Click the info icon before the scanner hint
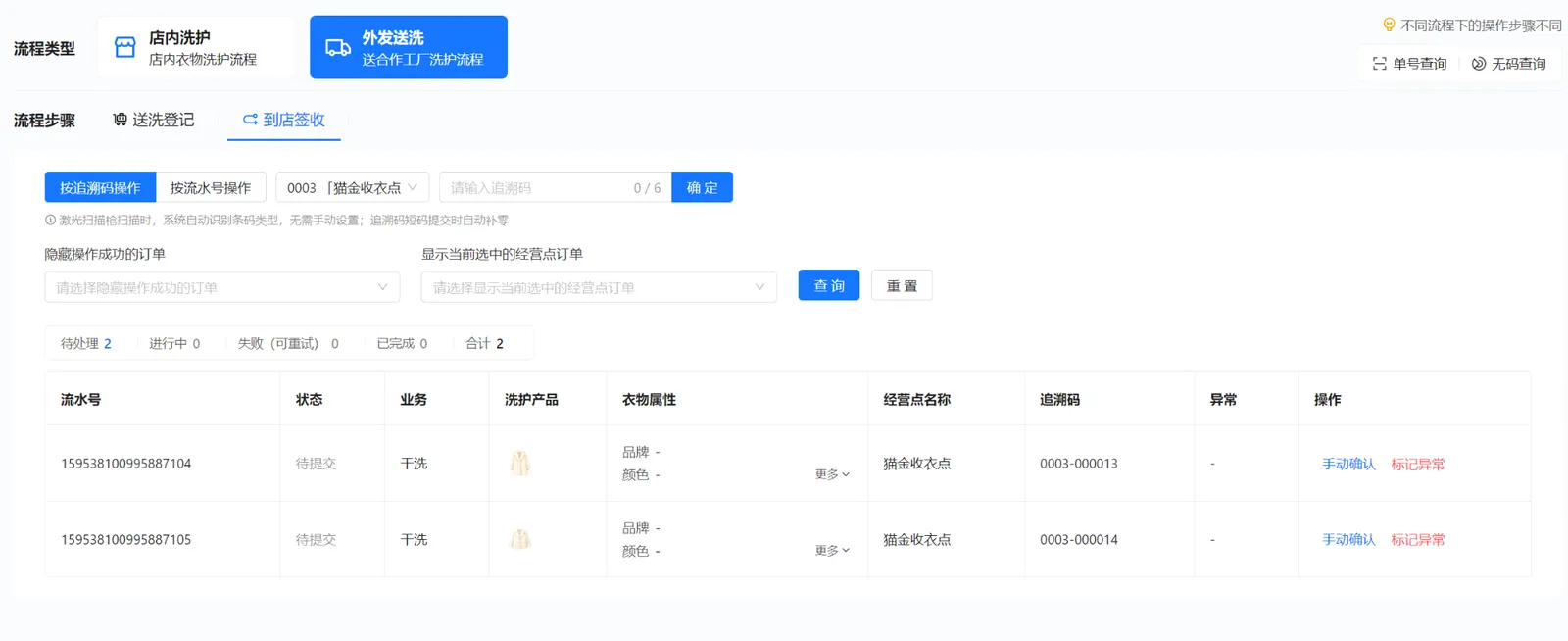 (50, 221)
